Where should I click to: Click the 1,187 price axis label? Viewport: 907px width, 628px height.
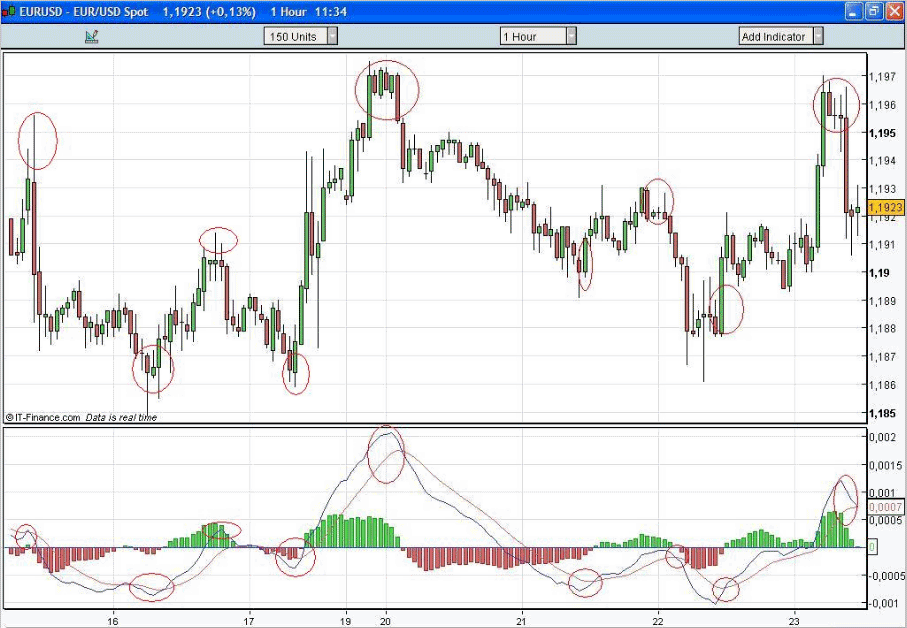coord(882,356)
